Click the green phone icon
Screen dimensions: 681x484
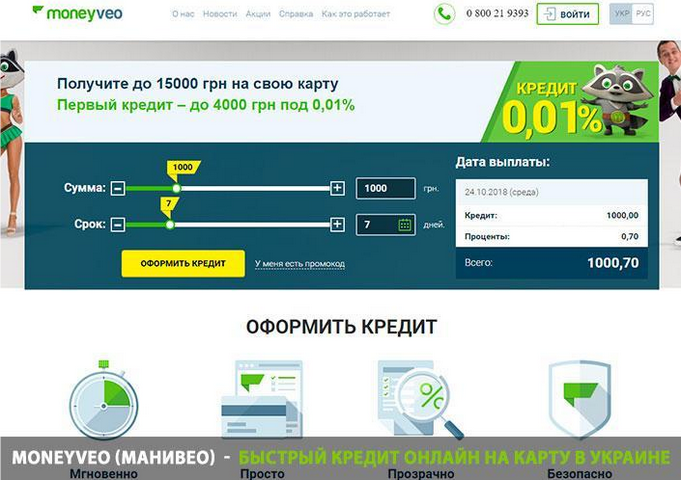[x=444, y=14]
